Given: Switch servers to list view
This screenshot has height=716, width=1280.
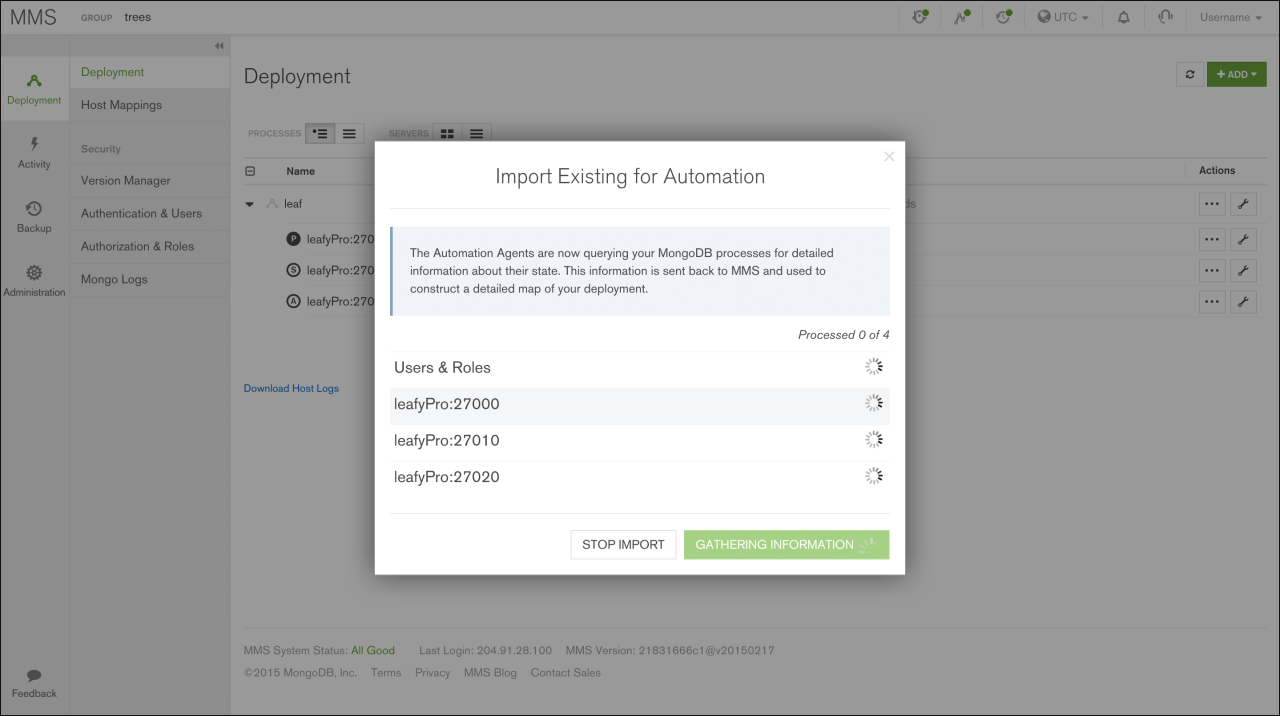Looking at the screenshot, I should point(476,133).
